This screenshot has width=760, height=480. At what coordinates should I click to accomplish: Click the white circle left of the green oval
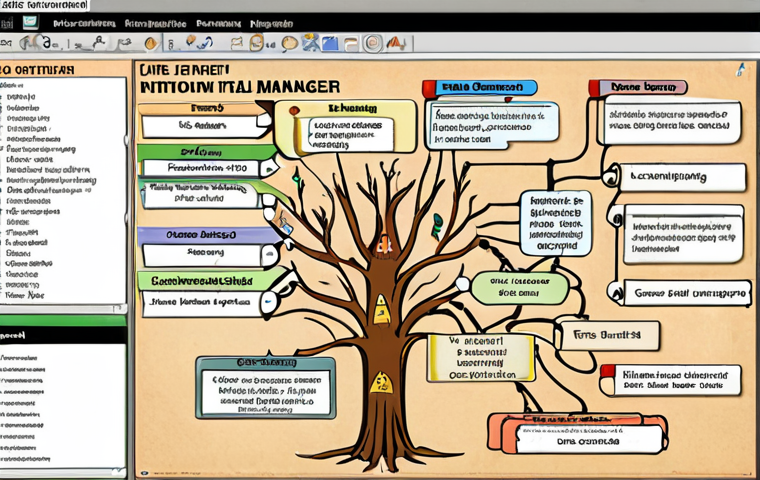pyautogui.click(x=462, y=284)
